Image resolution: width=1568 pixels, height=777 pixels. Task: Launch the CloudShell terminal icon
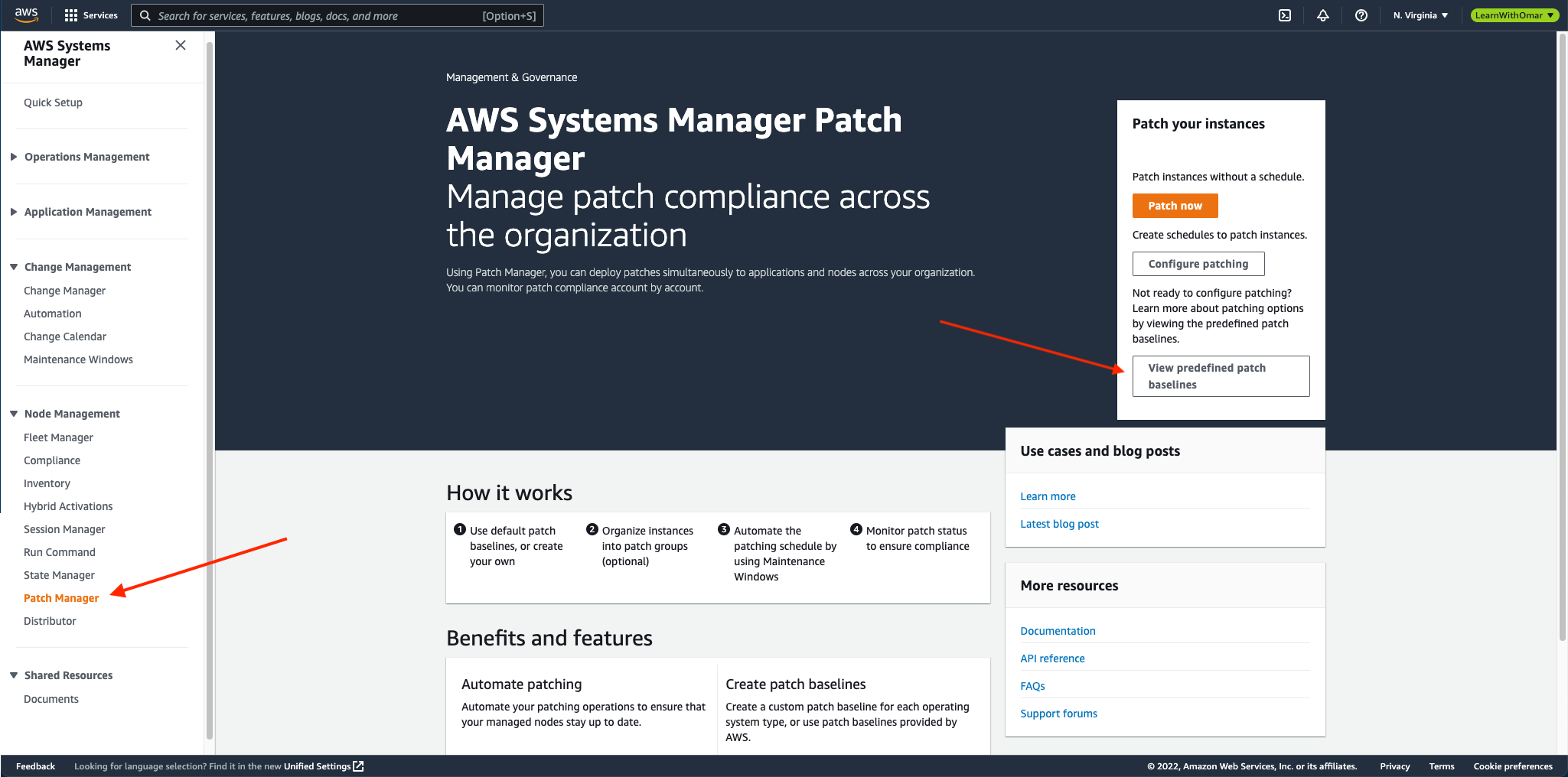click(1285, 15)
